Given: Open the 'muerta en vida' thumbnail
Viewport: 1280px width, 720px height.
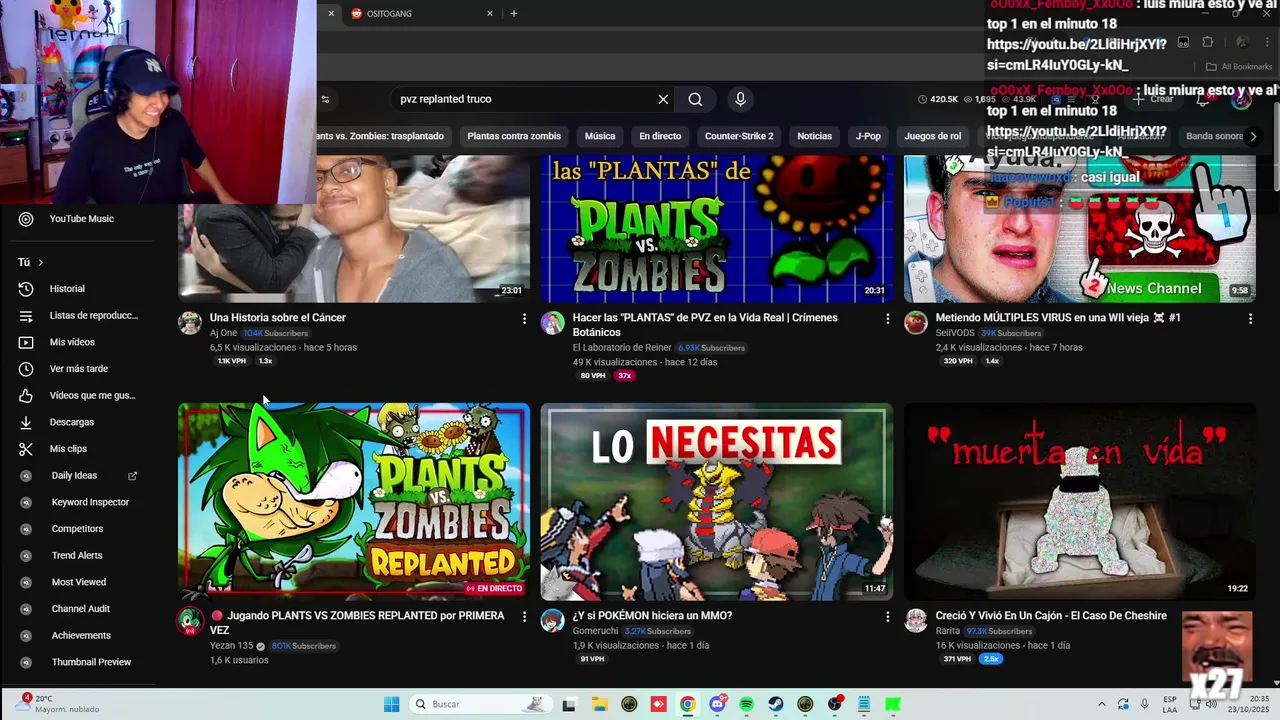Looking at the screenshot, I should tap(1080, 501).
